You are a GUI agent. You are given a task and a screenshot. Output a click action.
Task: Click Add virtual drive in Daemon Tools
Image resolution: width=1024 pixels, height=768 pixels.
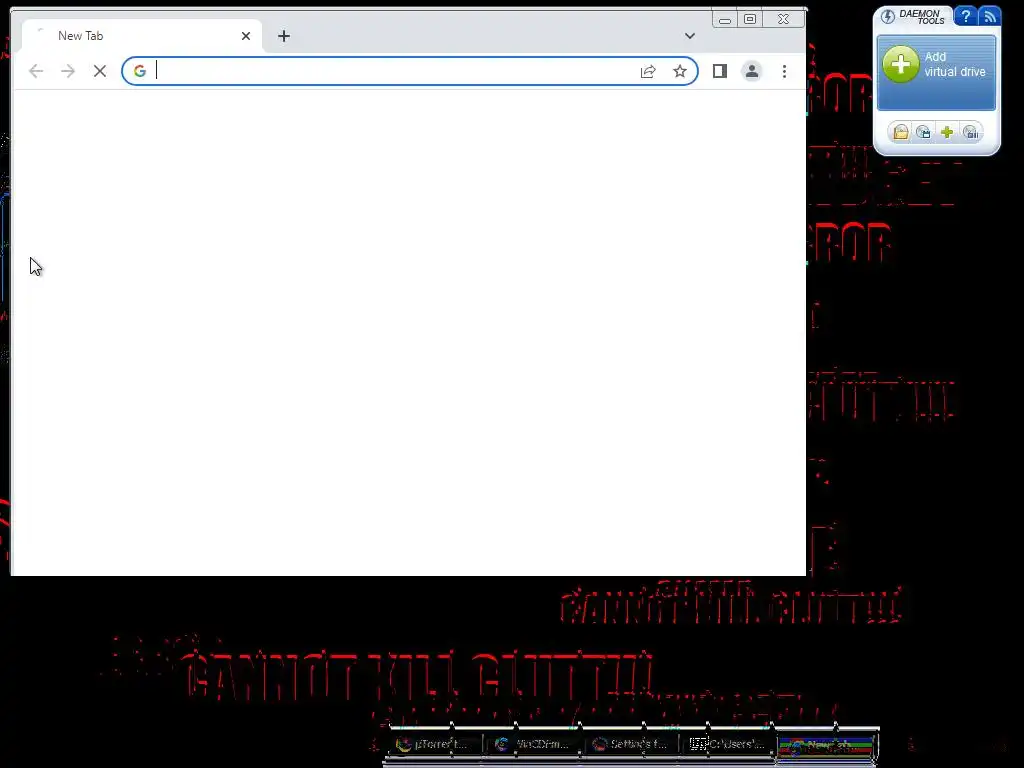(936, 73)
